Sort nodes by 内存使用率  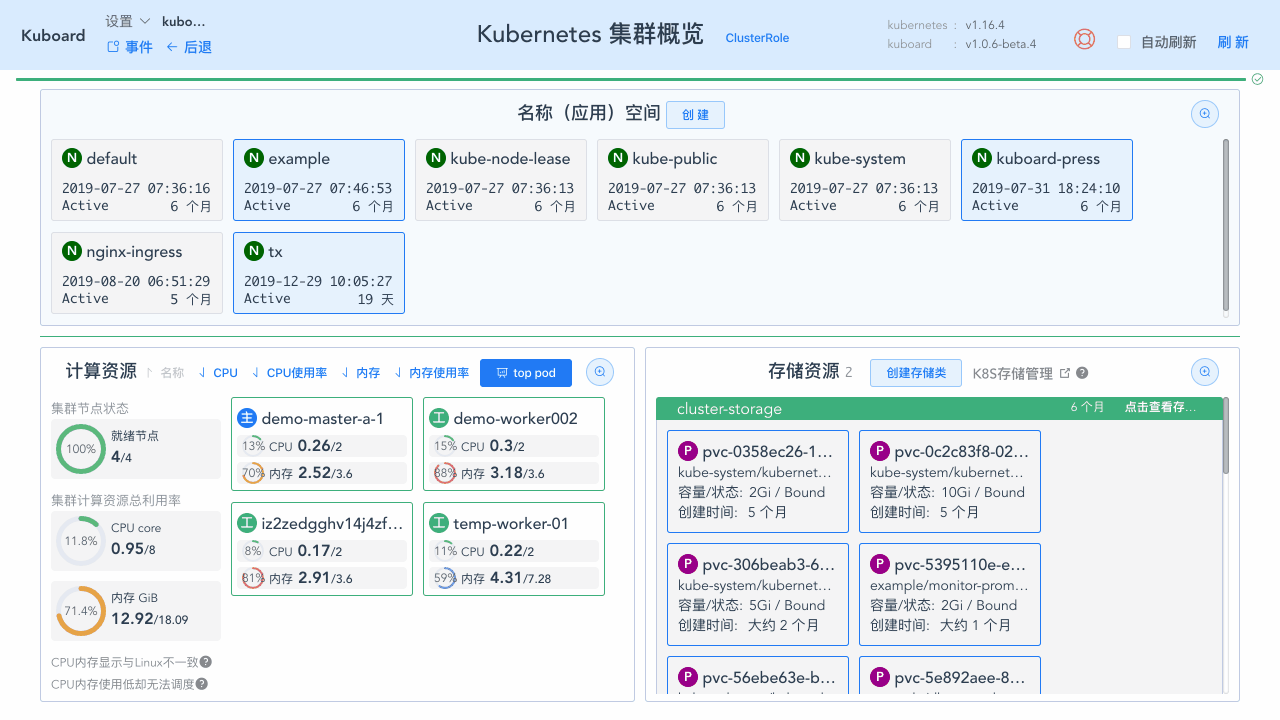432,373
